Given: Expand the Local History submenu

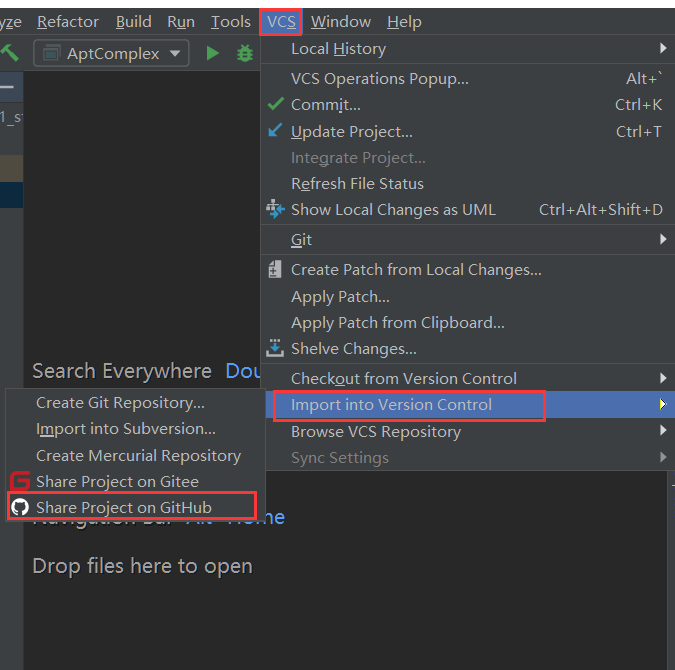Looking at the screenshot, I should (468, 49).
